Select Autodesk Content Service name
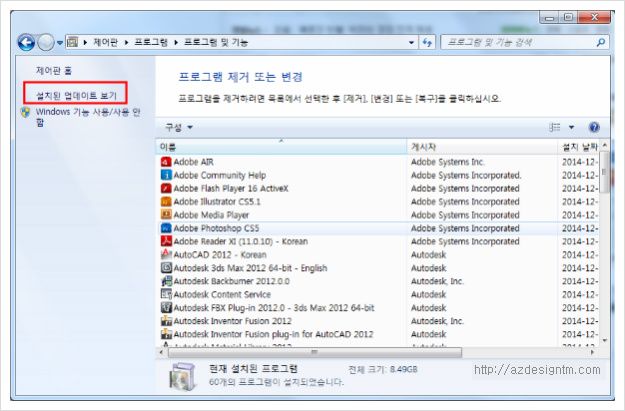This screenshot has height=411, width=625. 222,294
